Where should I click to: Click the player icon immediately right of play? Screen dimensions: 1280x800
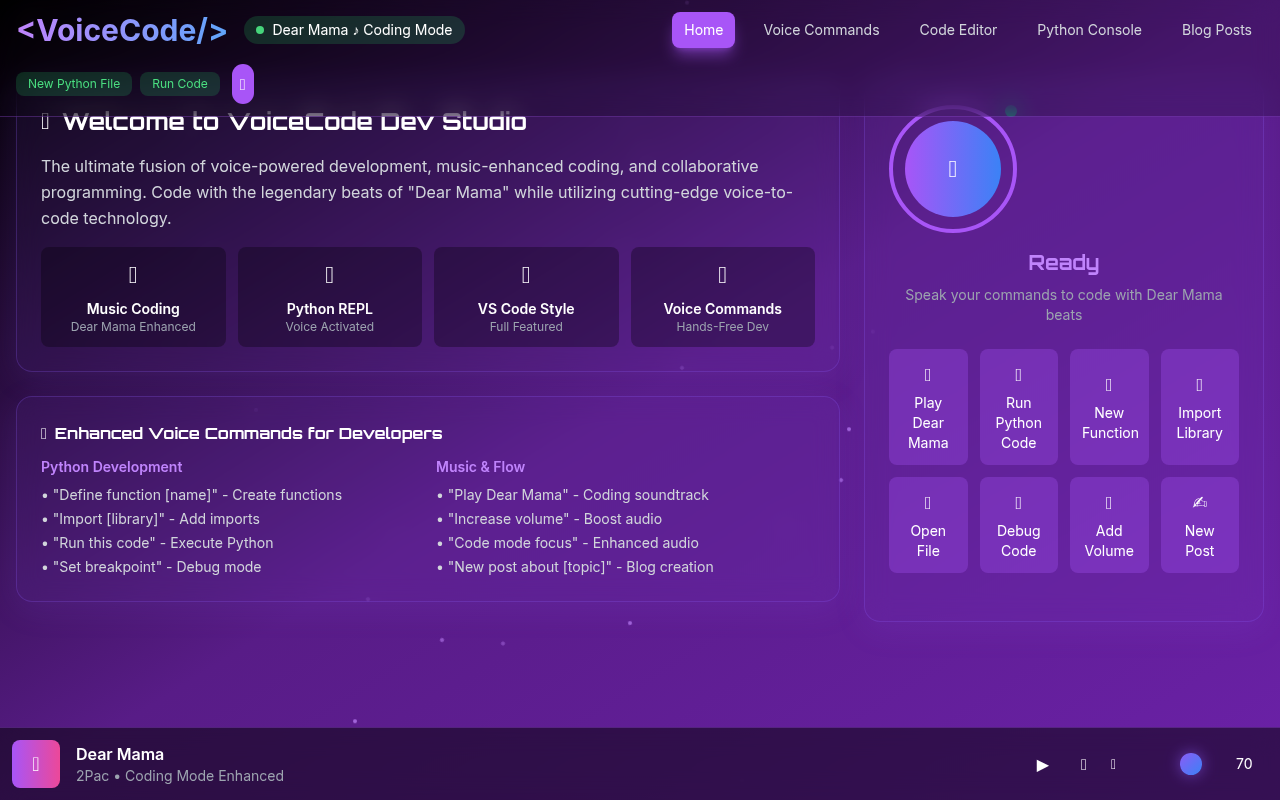(x=1083, y=764)
